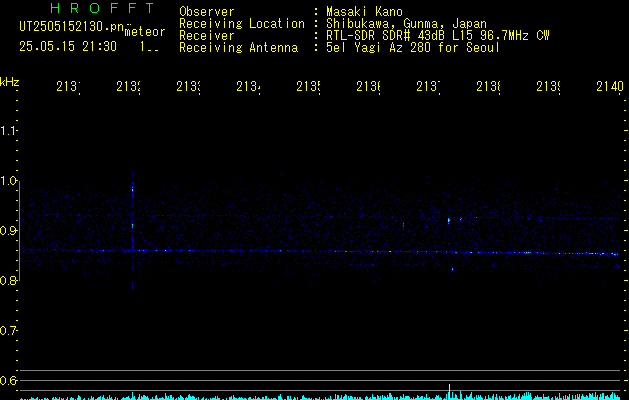Click the bright cyan meteor echo above the carrier at 2137
The height and width of the screenshot is (400, 629).
tap(449, 220)
